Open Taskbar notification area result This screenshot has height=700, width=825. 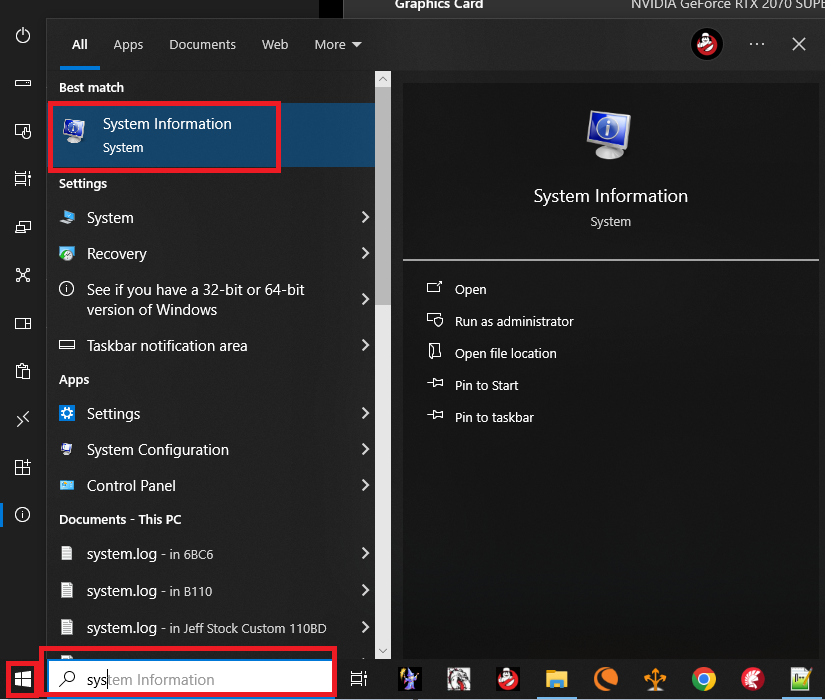[x=210, y=345]
